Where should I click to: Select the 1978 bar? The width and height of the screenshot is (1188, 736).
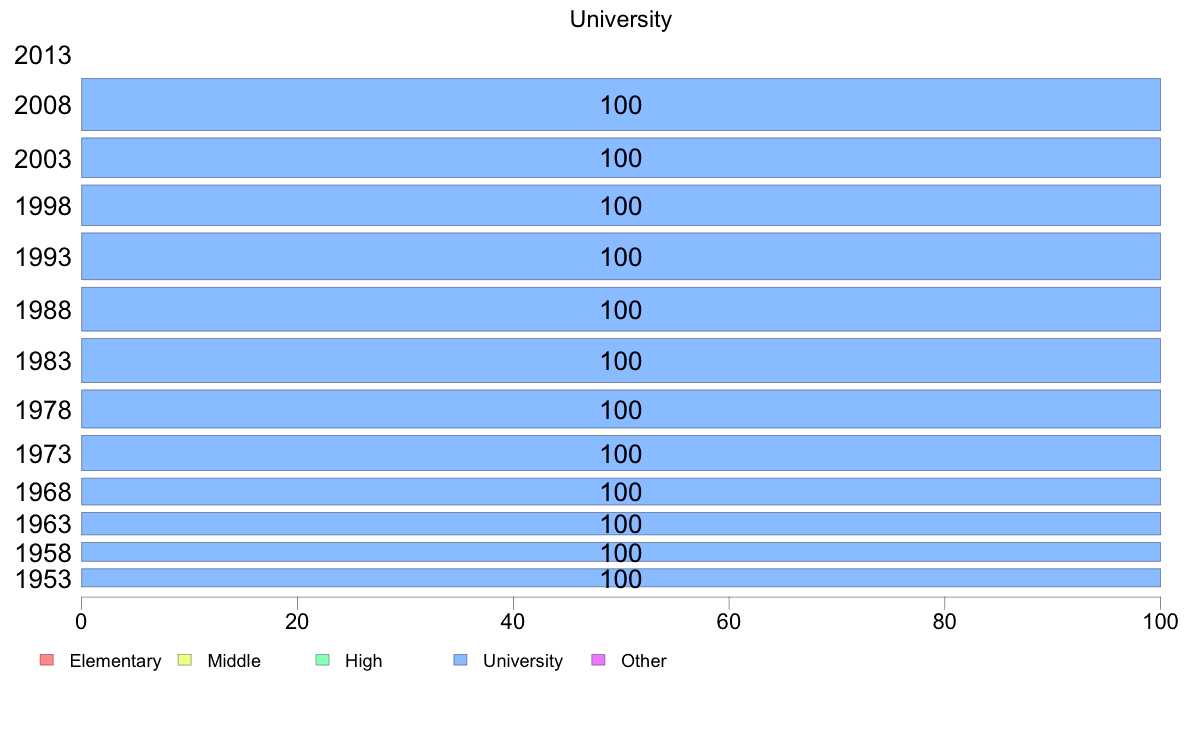pyautogui.click(x=621, y=409)
